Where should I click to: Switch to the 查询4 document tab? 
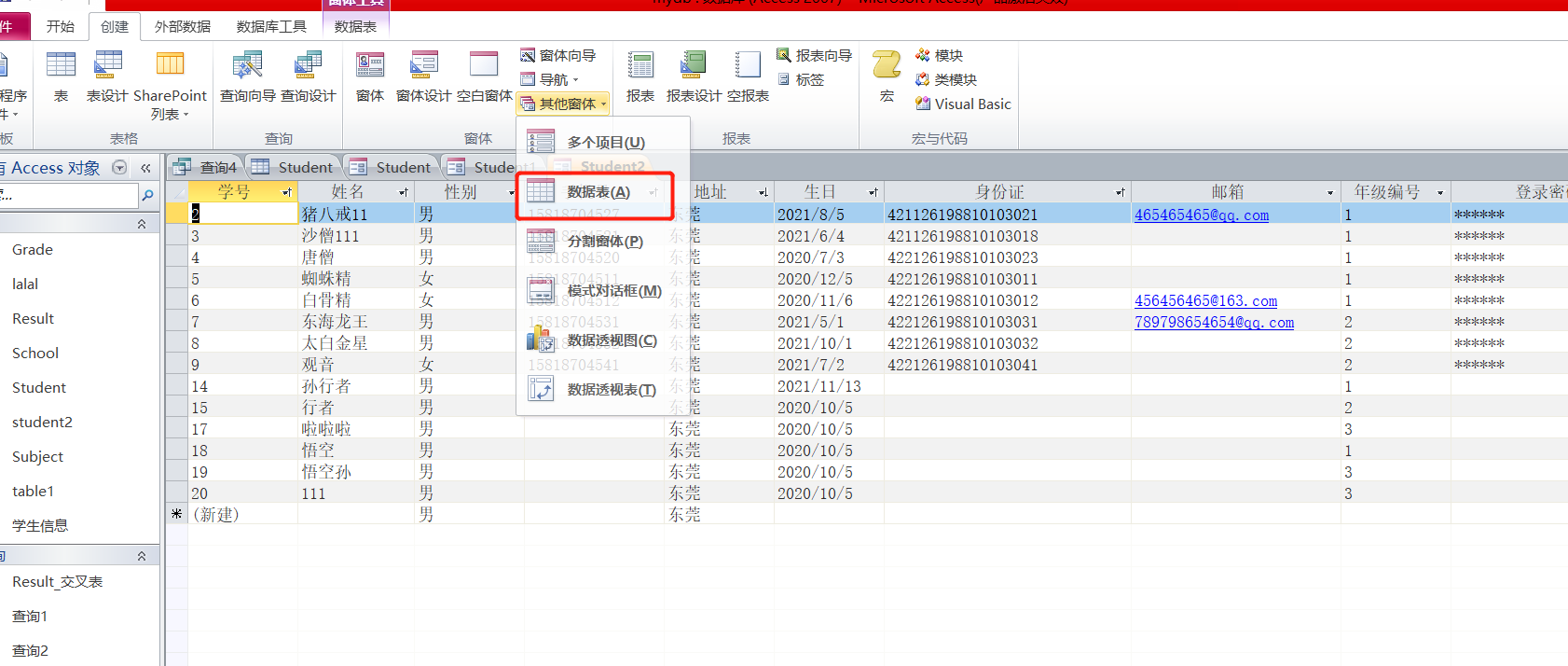point(208,168)
